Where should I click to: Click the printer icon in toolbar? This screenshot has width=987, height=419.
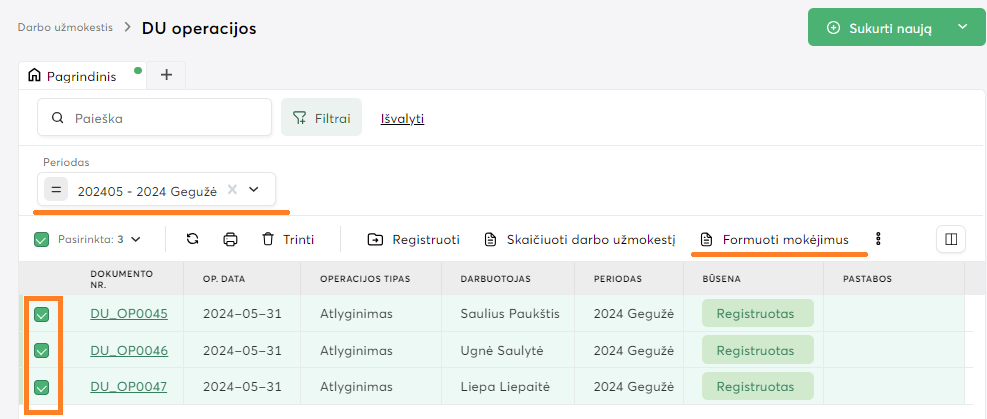tap(230, 239)
